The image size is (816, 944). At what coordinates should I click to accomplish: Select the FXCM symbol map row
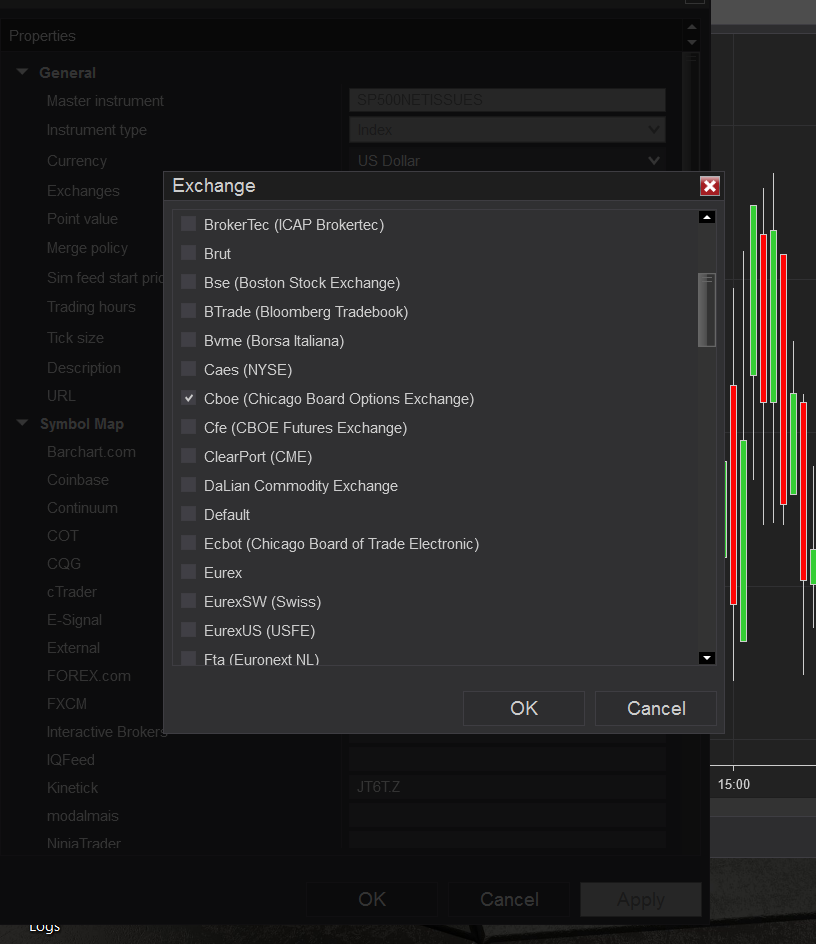tap(67, 704)
